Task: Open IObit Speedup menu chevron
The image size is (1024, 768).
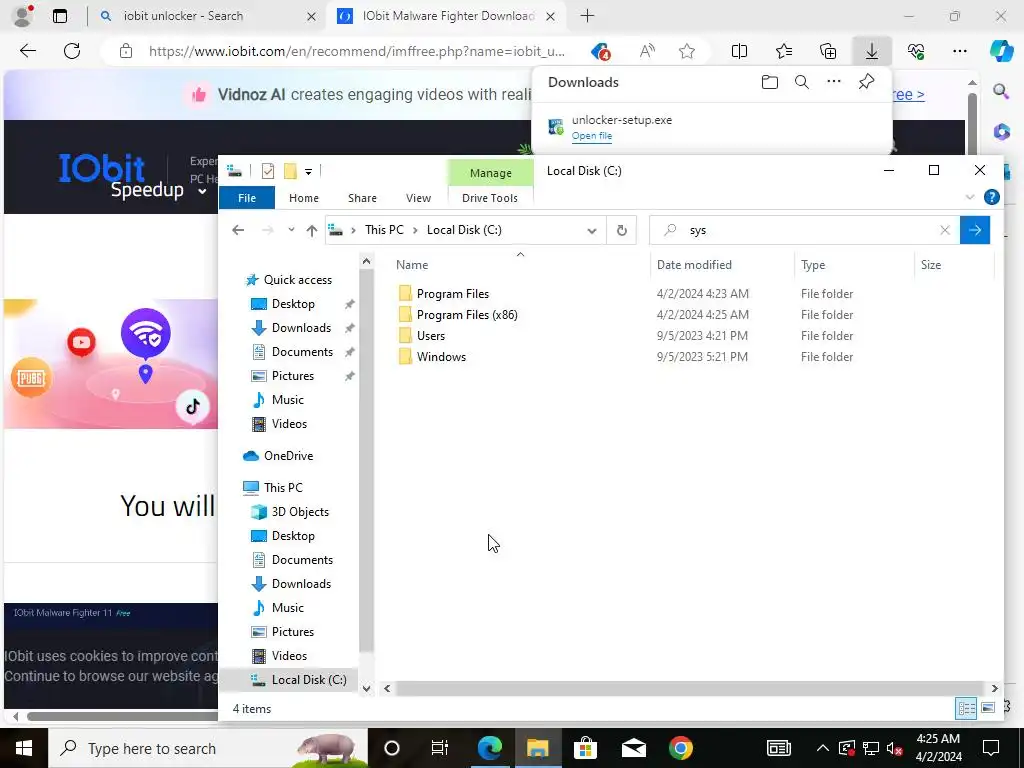Action: tap(202, 191)
